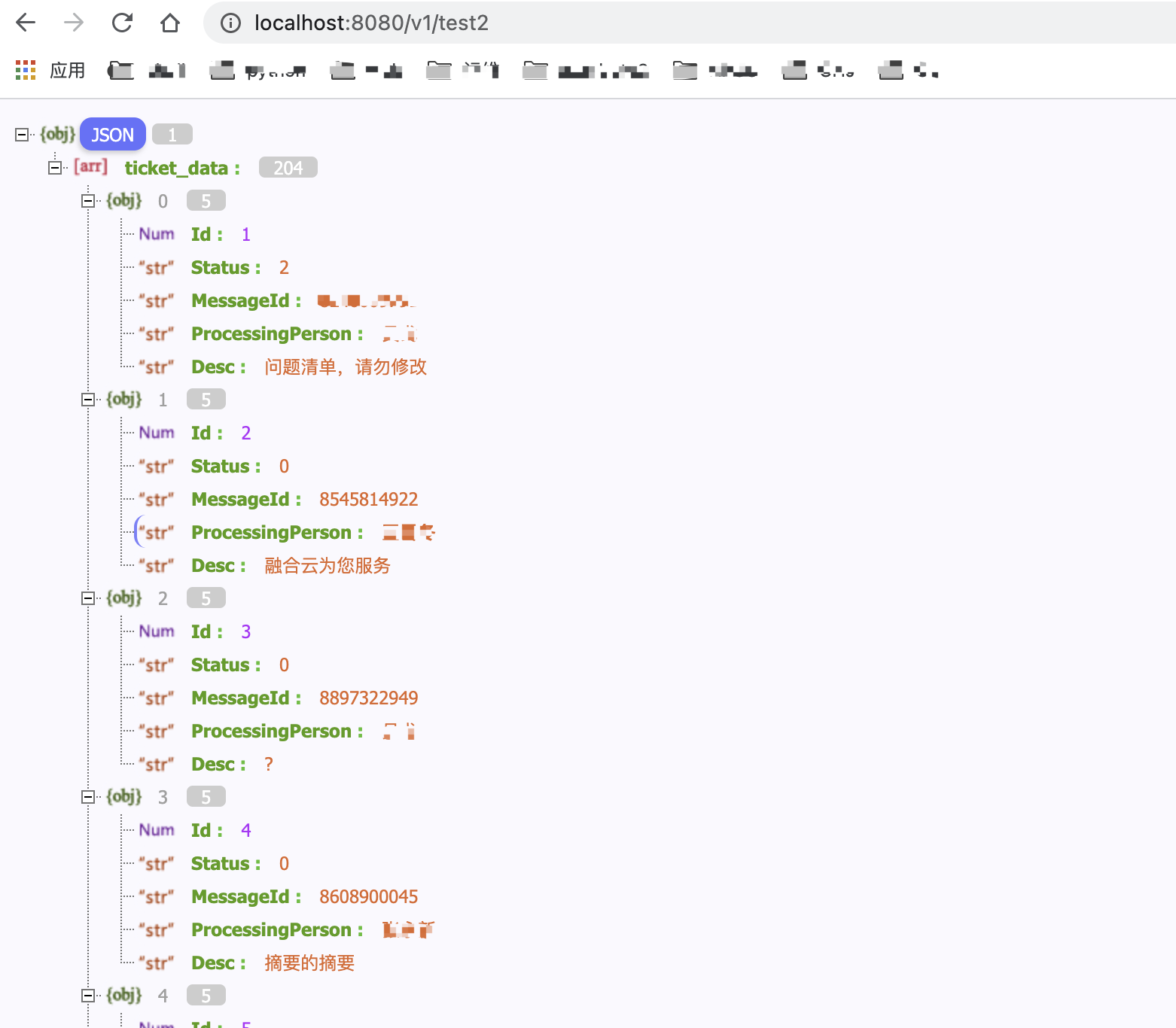
Task: Click the count badge 5 on object 2
Action: click(206, 597)
